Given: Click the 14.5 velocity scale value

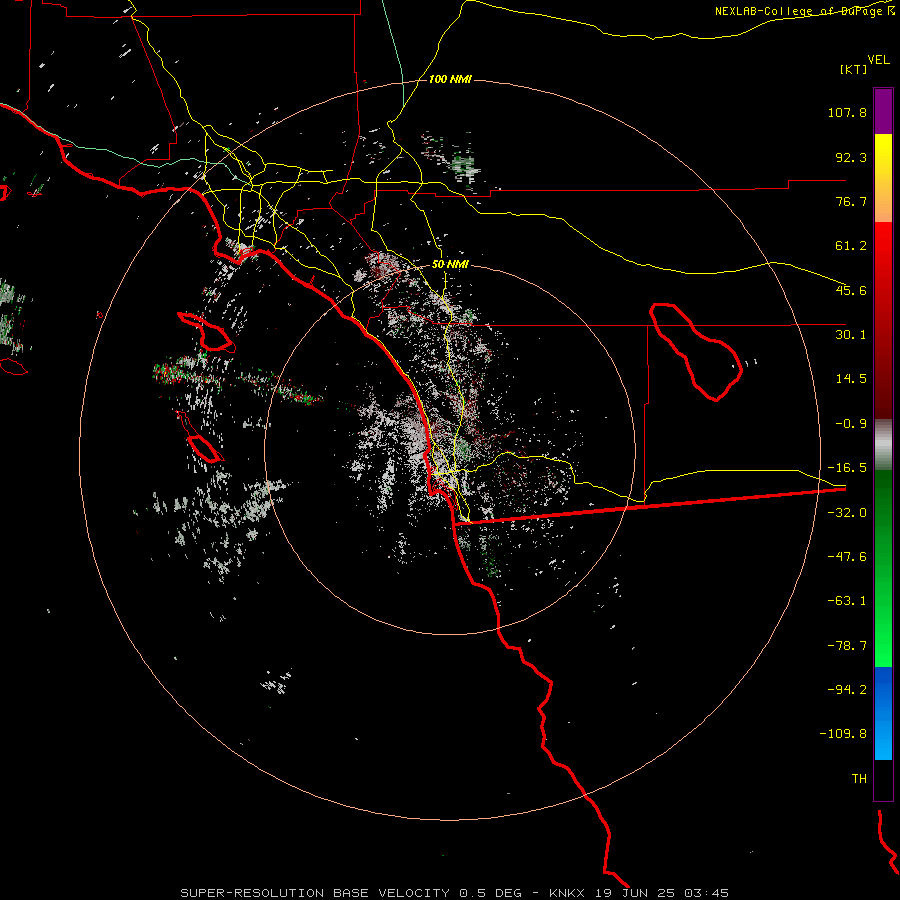Looking at the screenshot, I should click(x=851, y=379).
